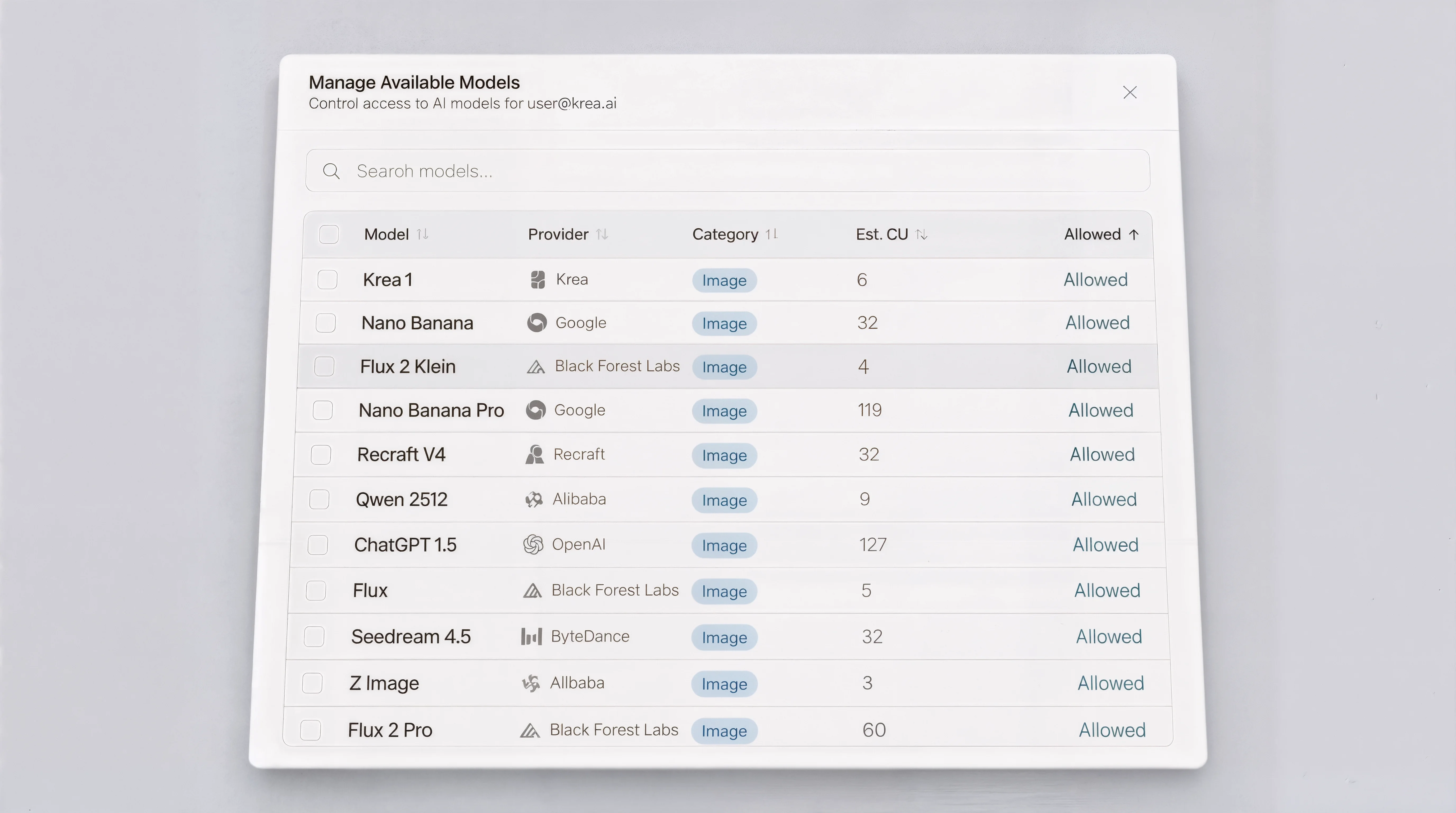Check the Nano Banana row checkbox
The image size is (1456, 813).
point(326,323)
